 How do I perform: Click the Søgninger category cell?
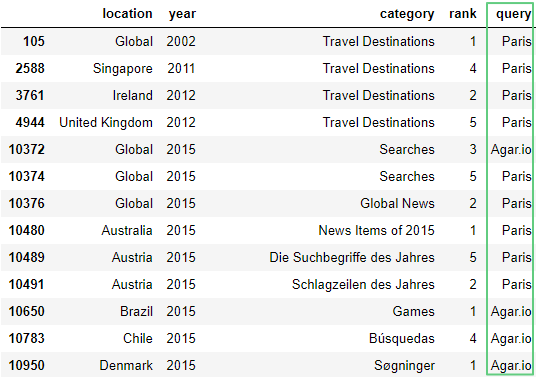[x=404, y=365]
